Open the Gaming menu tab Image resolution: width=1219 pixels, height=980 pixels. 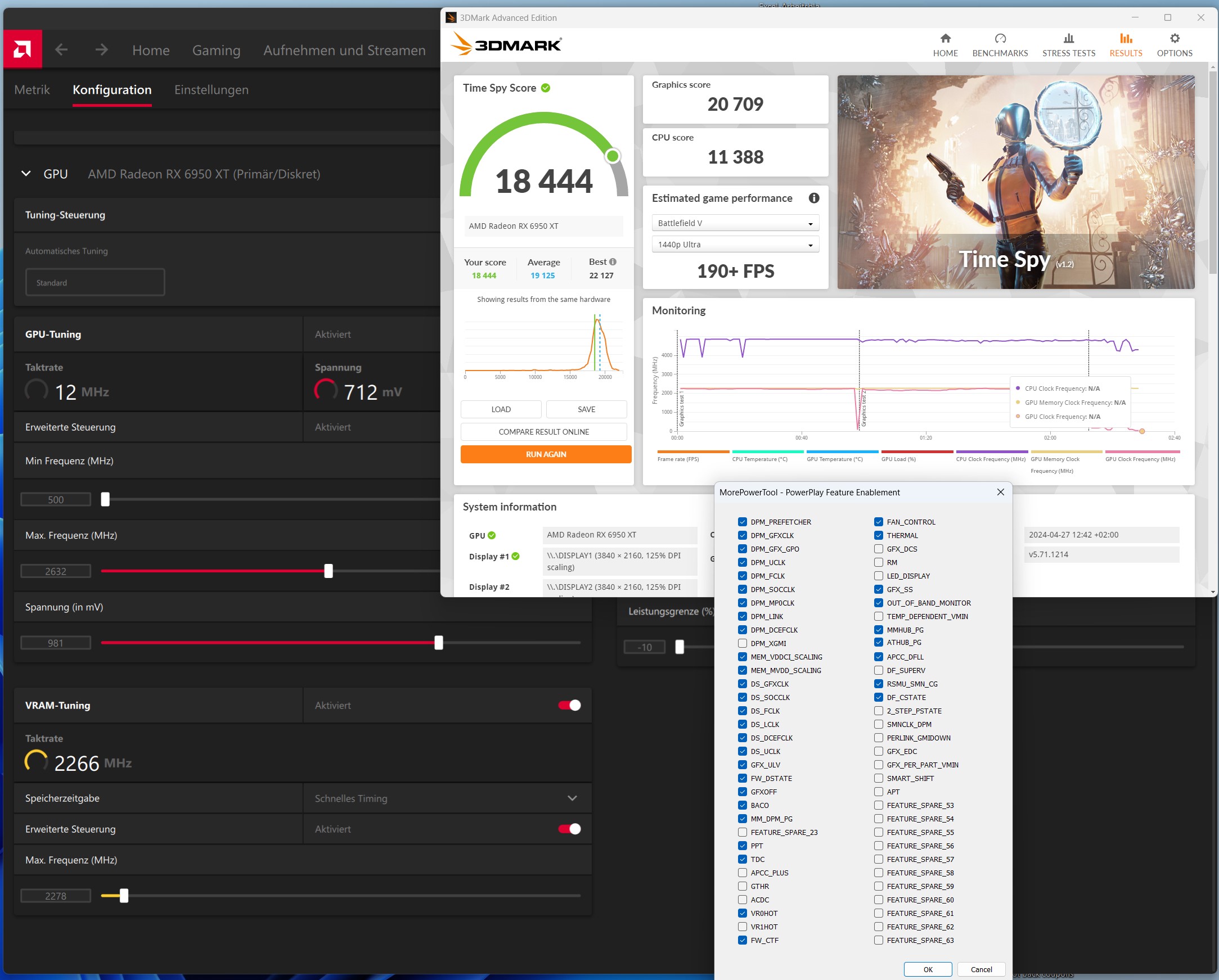(216, 50)
